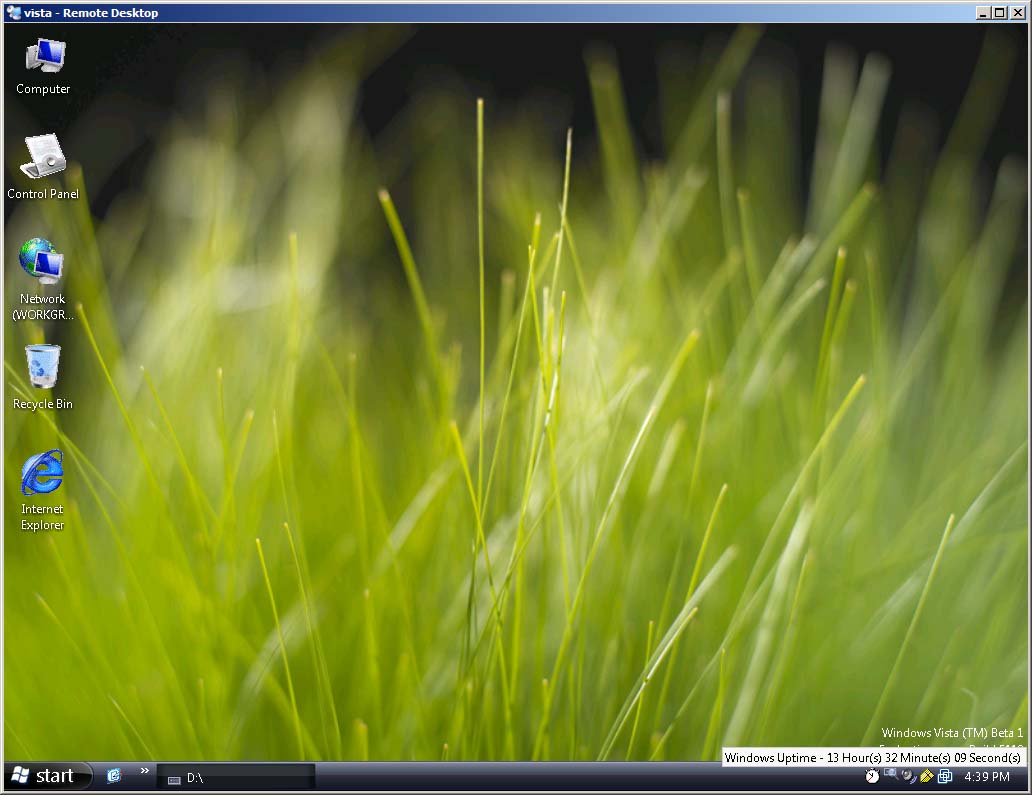1032x795 pixels.
Task: Switch to the D:\ taskbar window
Action: (236, 777)
